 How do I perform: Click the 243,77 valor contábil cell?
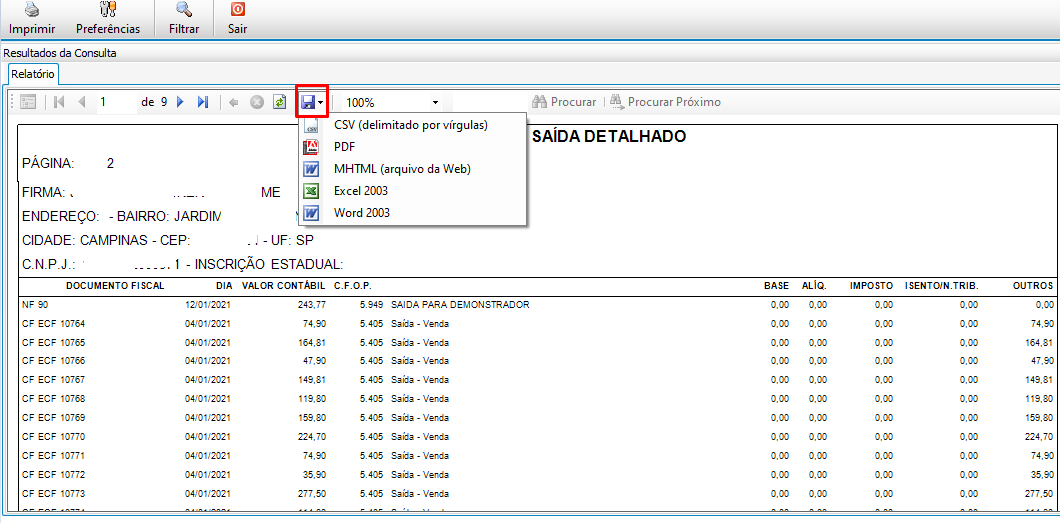pyautogui.click(x=312, y=304)
